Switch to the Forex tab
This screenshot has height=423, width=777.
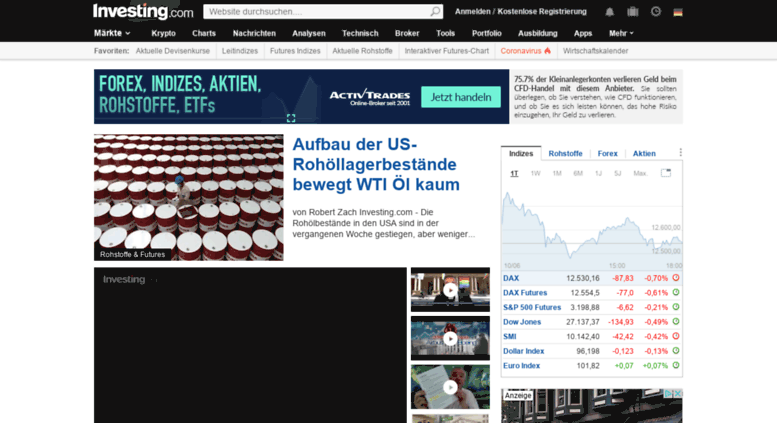click(x=608, y=154)
